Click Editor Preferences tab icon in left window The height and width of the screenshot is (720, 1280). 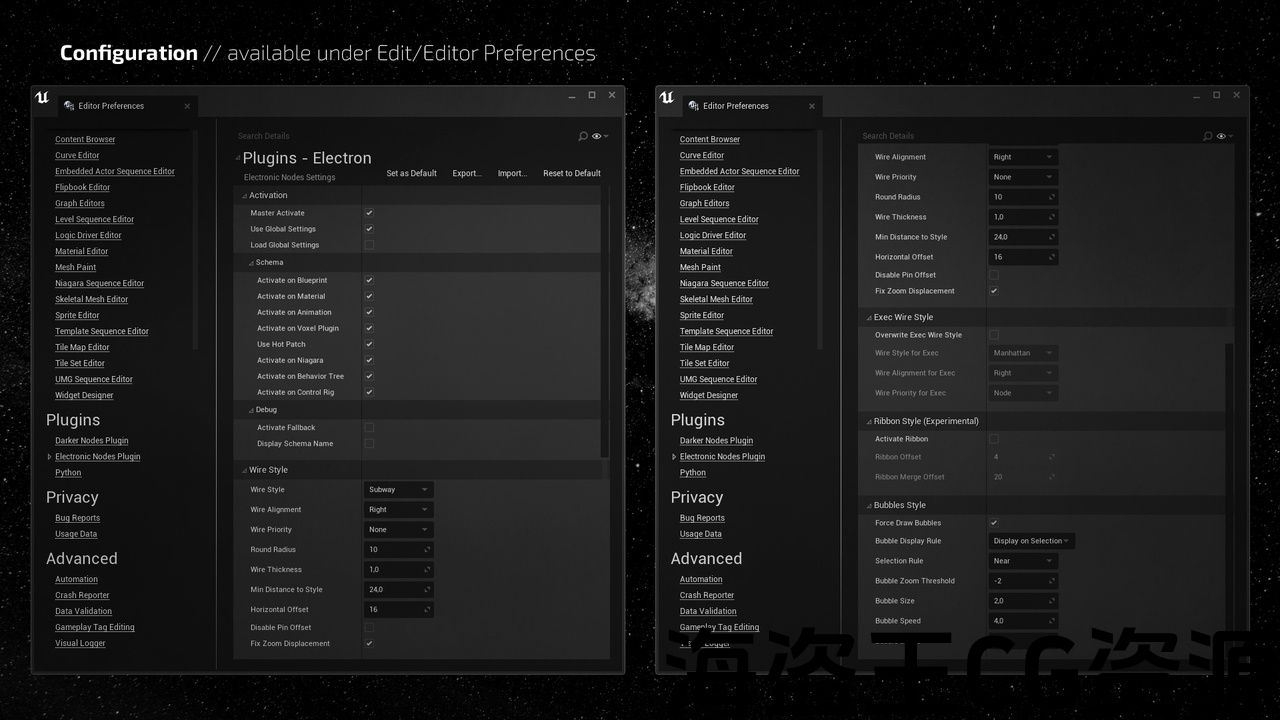tap(69, 106)
